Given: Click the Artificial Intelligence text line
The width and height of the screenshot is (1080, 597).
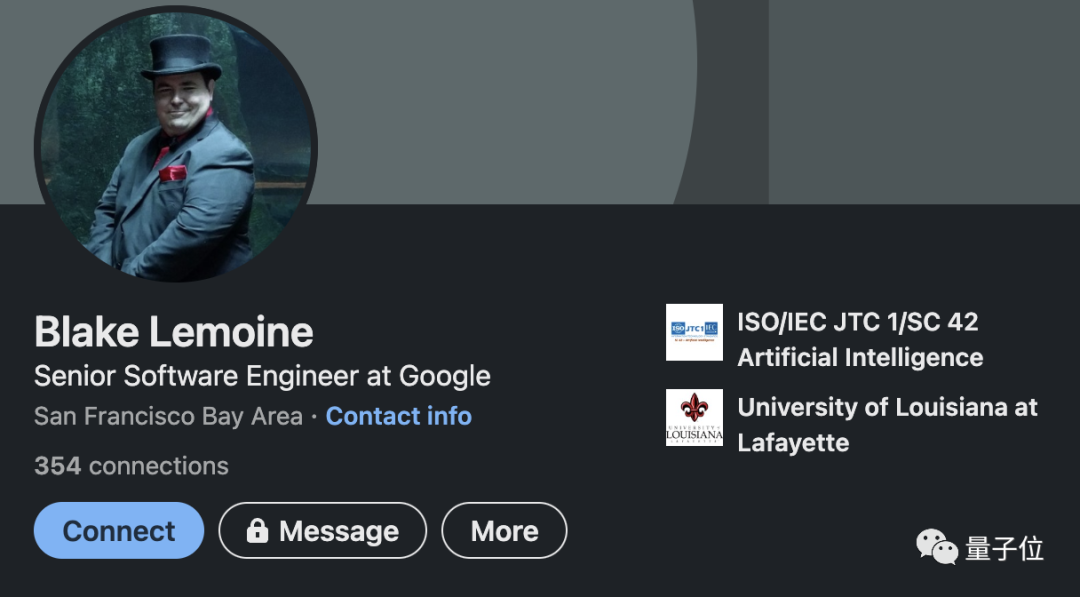Looking at the screenshot, I should tap(860, 357).
